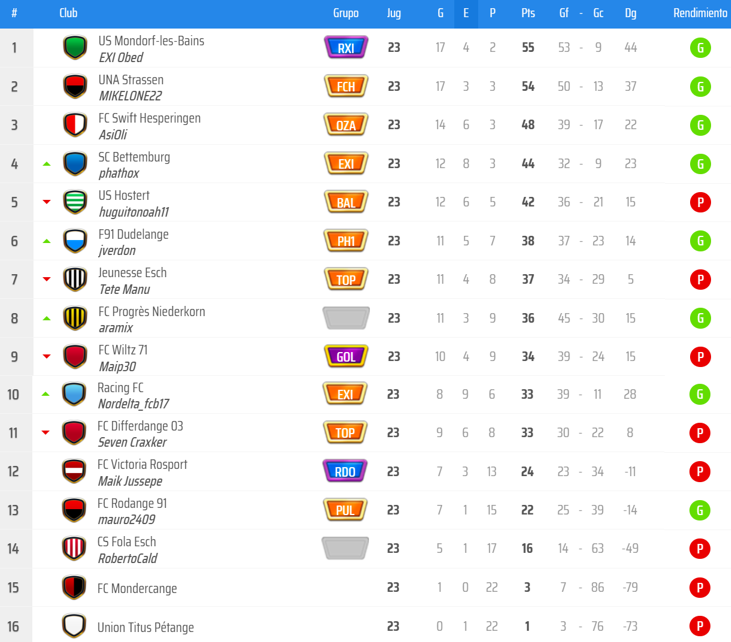
Task: Click the green G form indicator for UNA Strassen
Action: point(700,87)
